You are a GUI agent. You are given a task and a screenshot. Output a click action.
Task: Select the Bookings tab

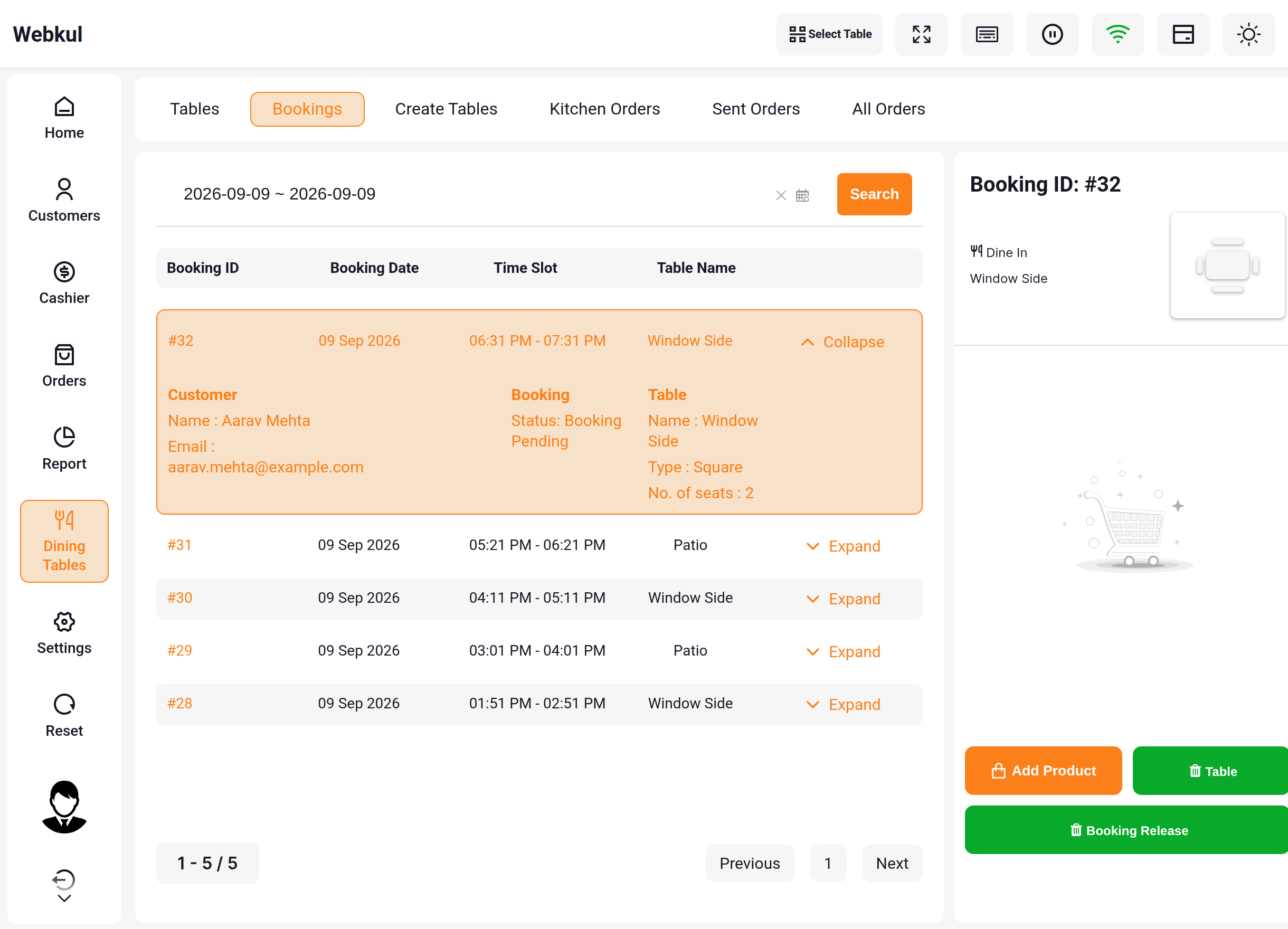pos(307,109)
